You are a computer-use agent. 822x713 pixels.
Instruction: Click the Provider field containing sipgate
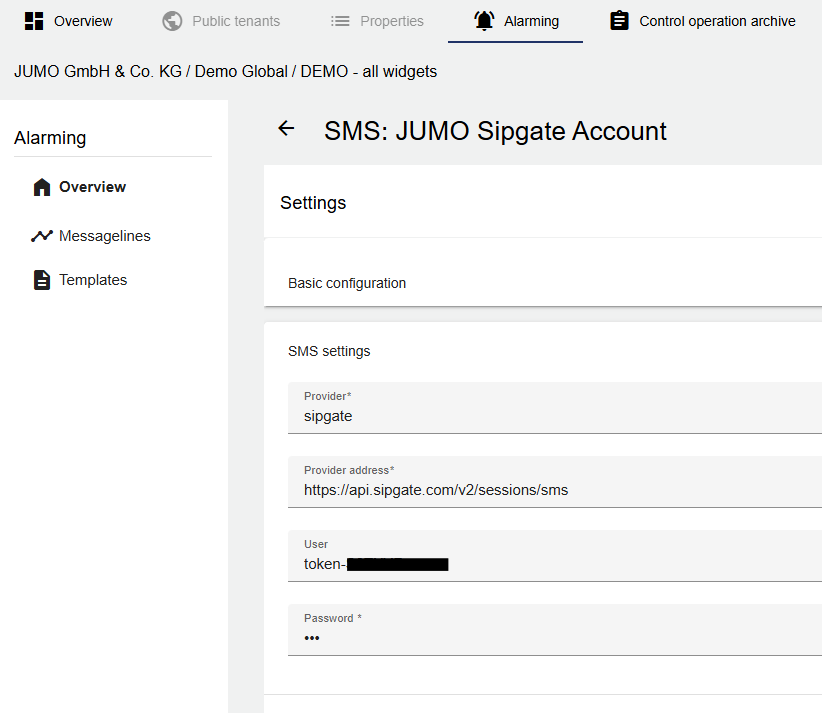coord(550,416)
